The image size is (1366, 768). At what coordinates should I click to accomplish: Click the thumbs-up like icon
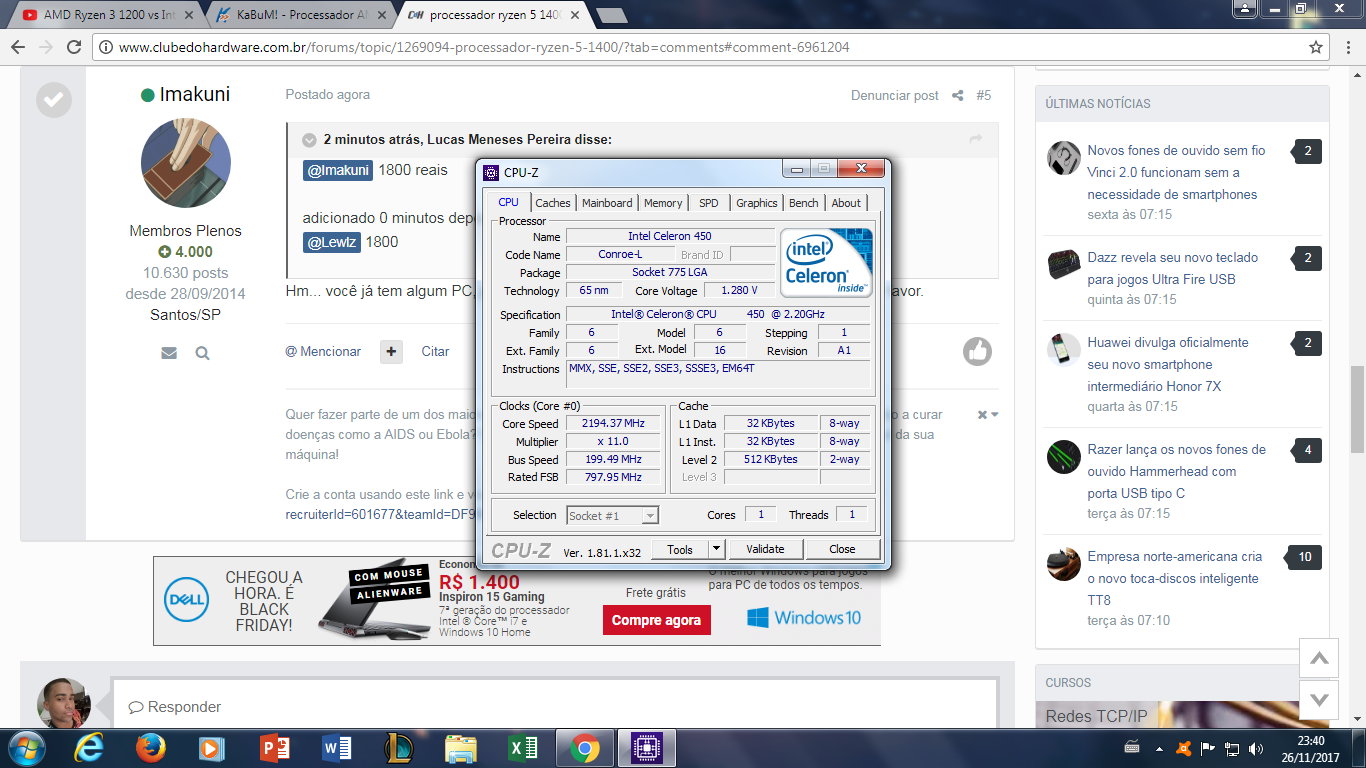(977, 351)
